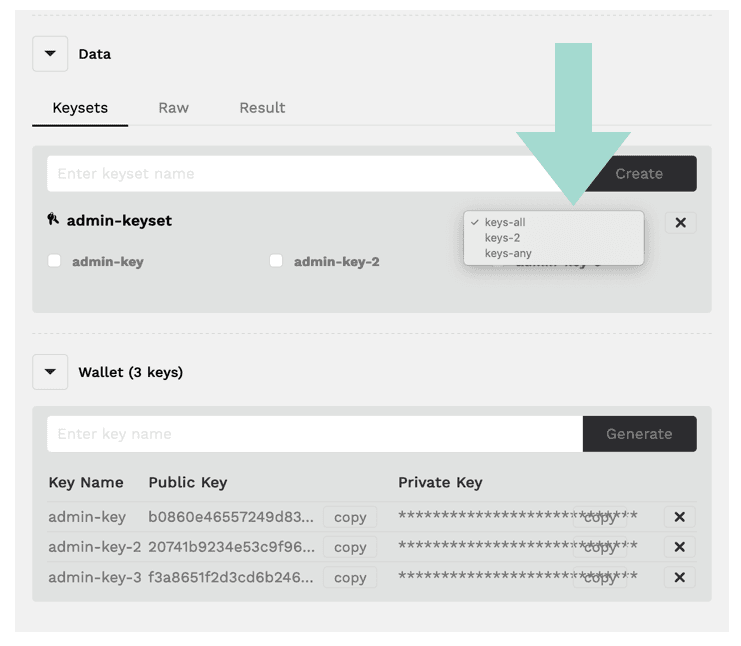Click the Generate key button

(x=639, y=434)
